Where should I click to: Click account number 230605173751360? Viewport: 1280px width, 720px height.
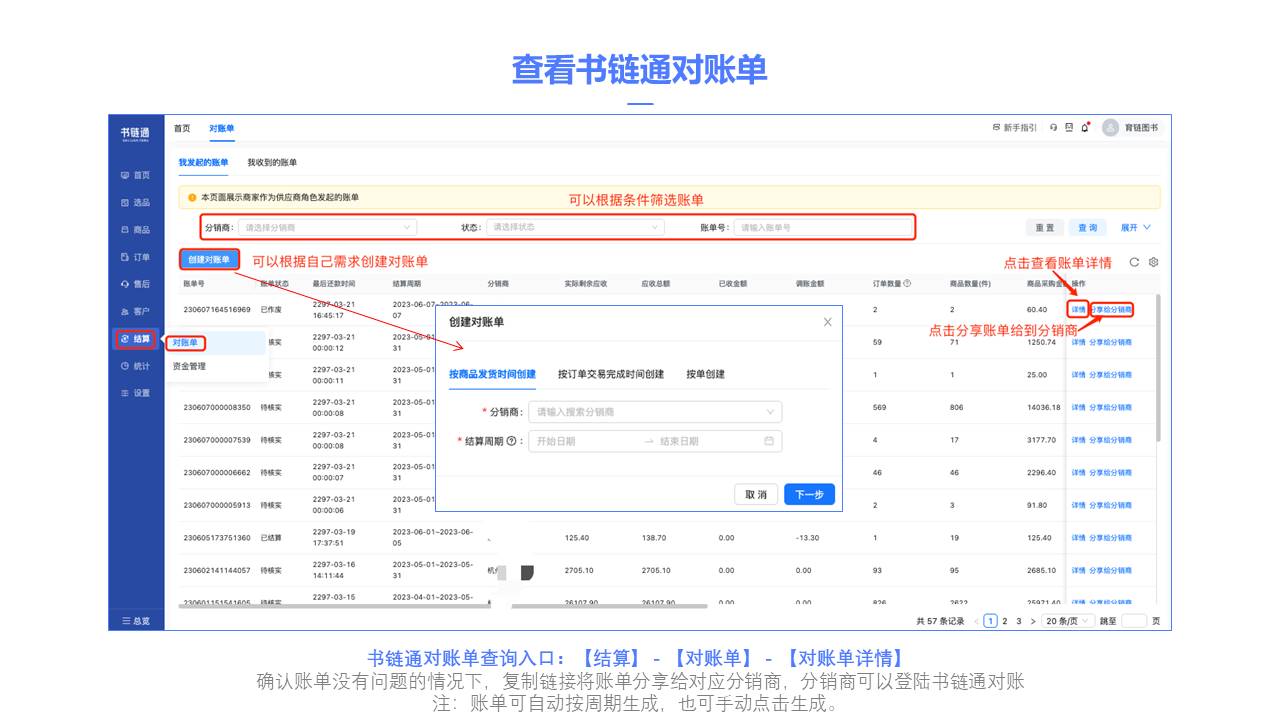coord(217,538)
